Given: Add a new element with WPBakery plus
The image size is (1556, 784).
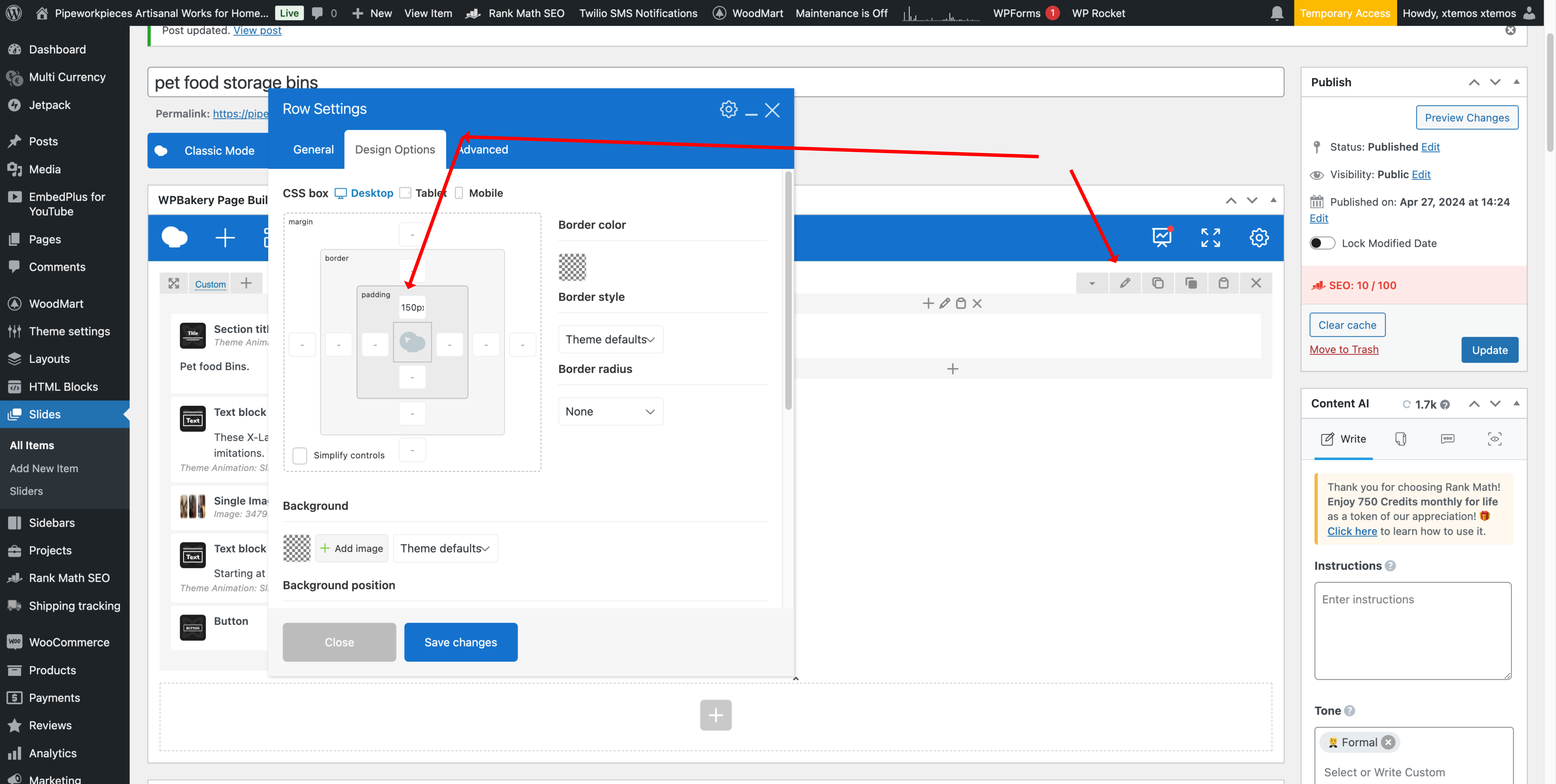Looking at the screenshot, I should [x=225, y=238].
